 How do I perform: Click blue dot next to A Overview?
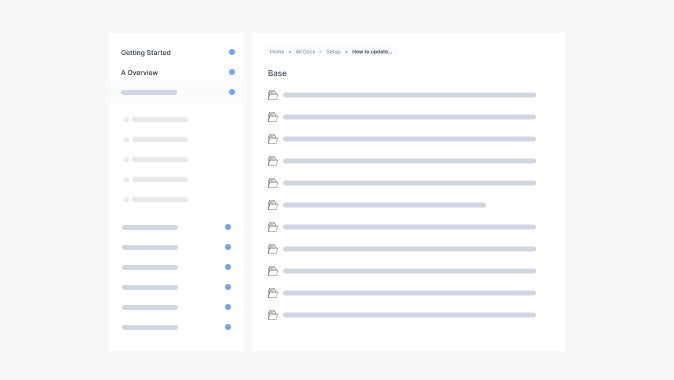[232, 72]
